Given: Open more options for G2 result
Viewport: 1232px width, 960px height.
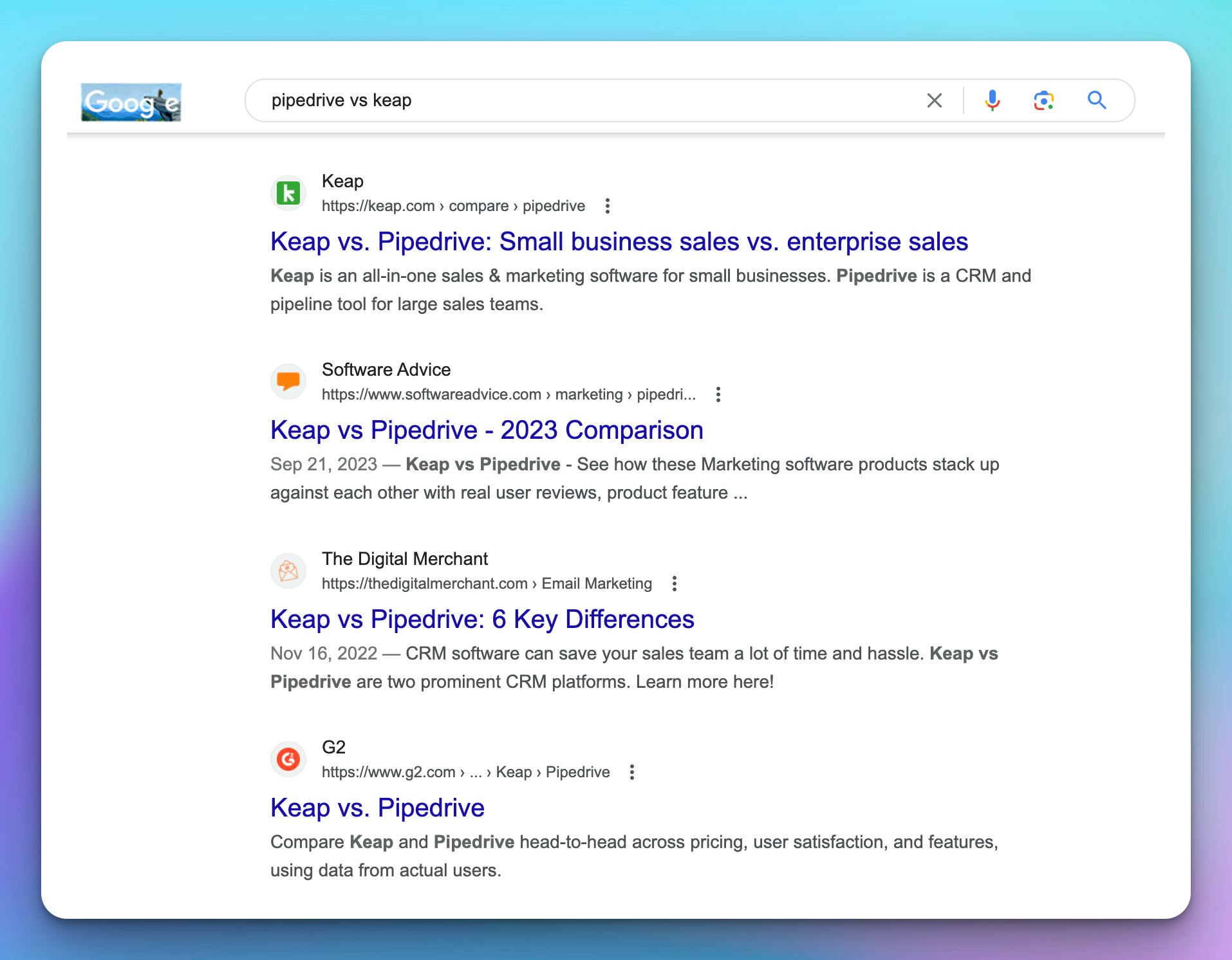Looking at the screenshot, I should [x=631, y=772].
